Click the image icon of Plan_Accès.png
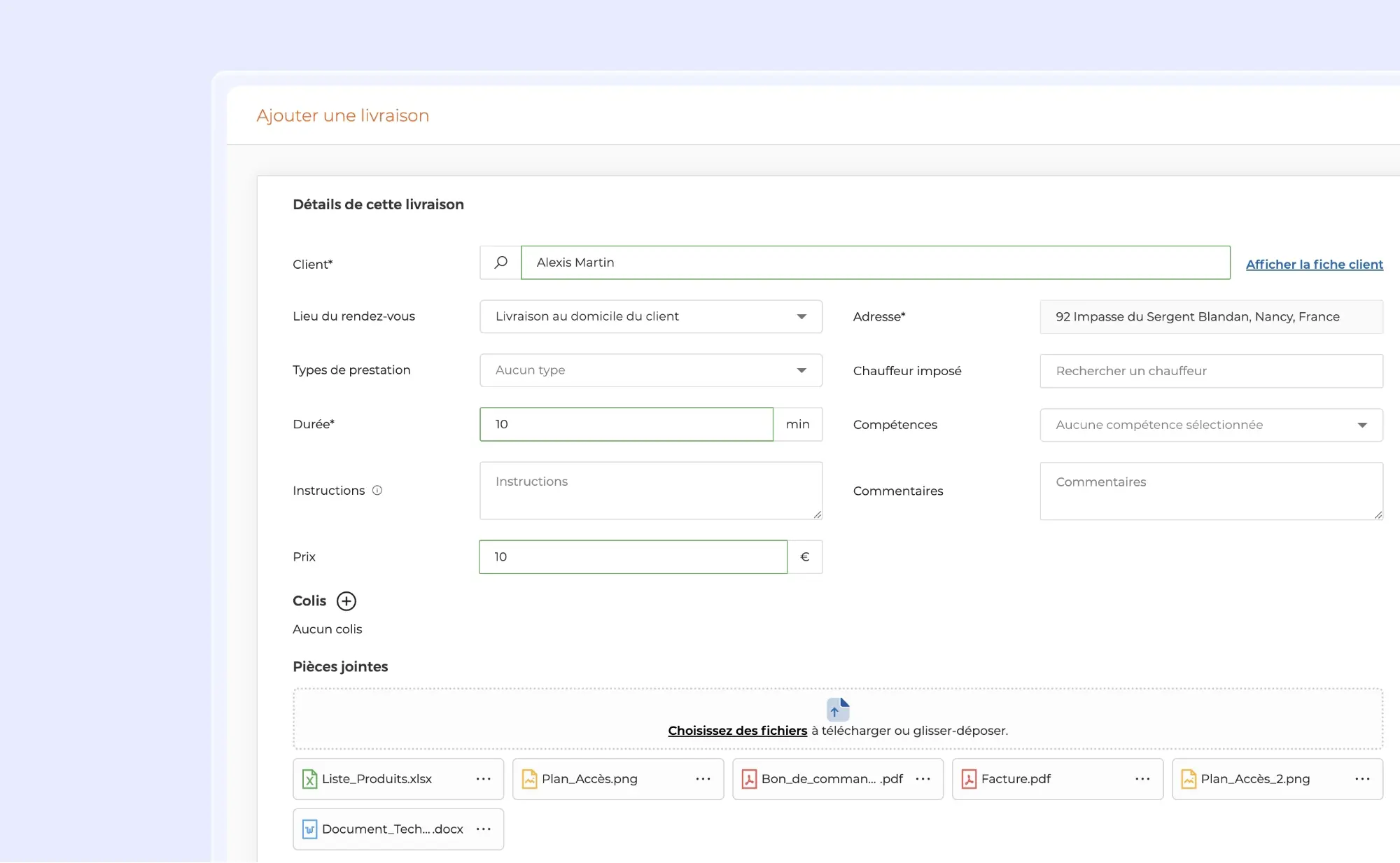The image size is (1400, 863). (x=529, y=778)
